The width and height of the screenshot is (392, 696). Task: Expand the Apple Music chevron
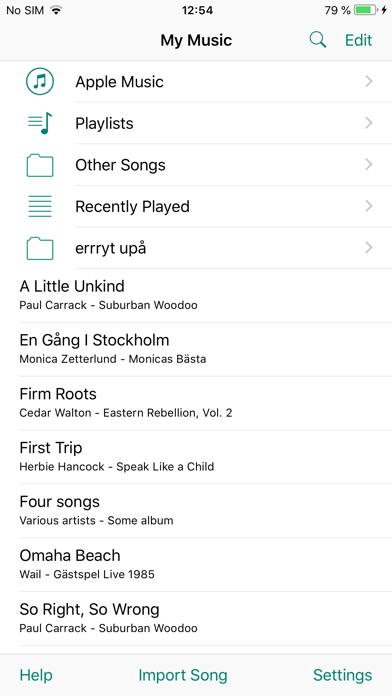[368, 81]
